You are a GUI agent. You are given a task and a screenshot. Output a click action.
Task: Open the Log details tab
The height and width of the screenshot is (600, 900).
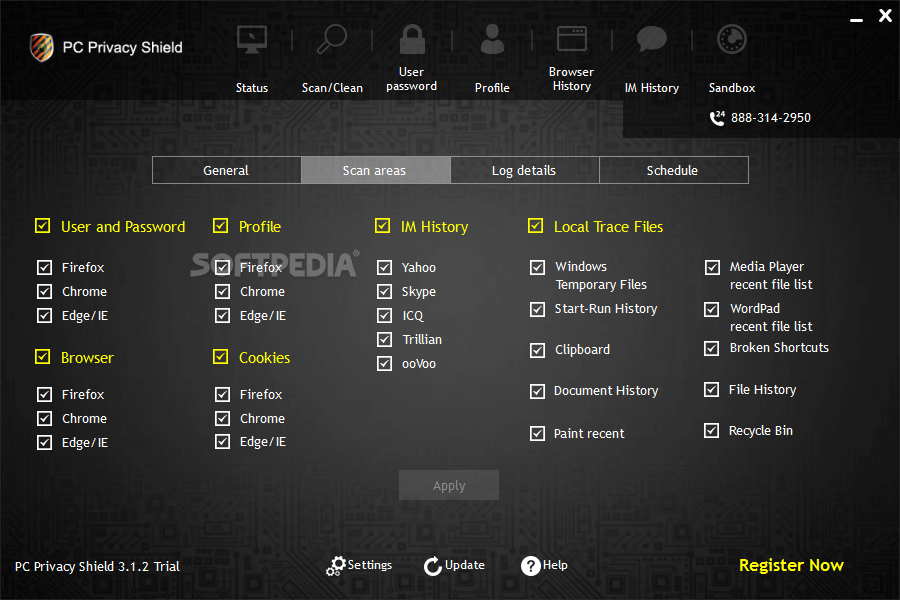pyautogui.click(x=525, y=171)
